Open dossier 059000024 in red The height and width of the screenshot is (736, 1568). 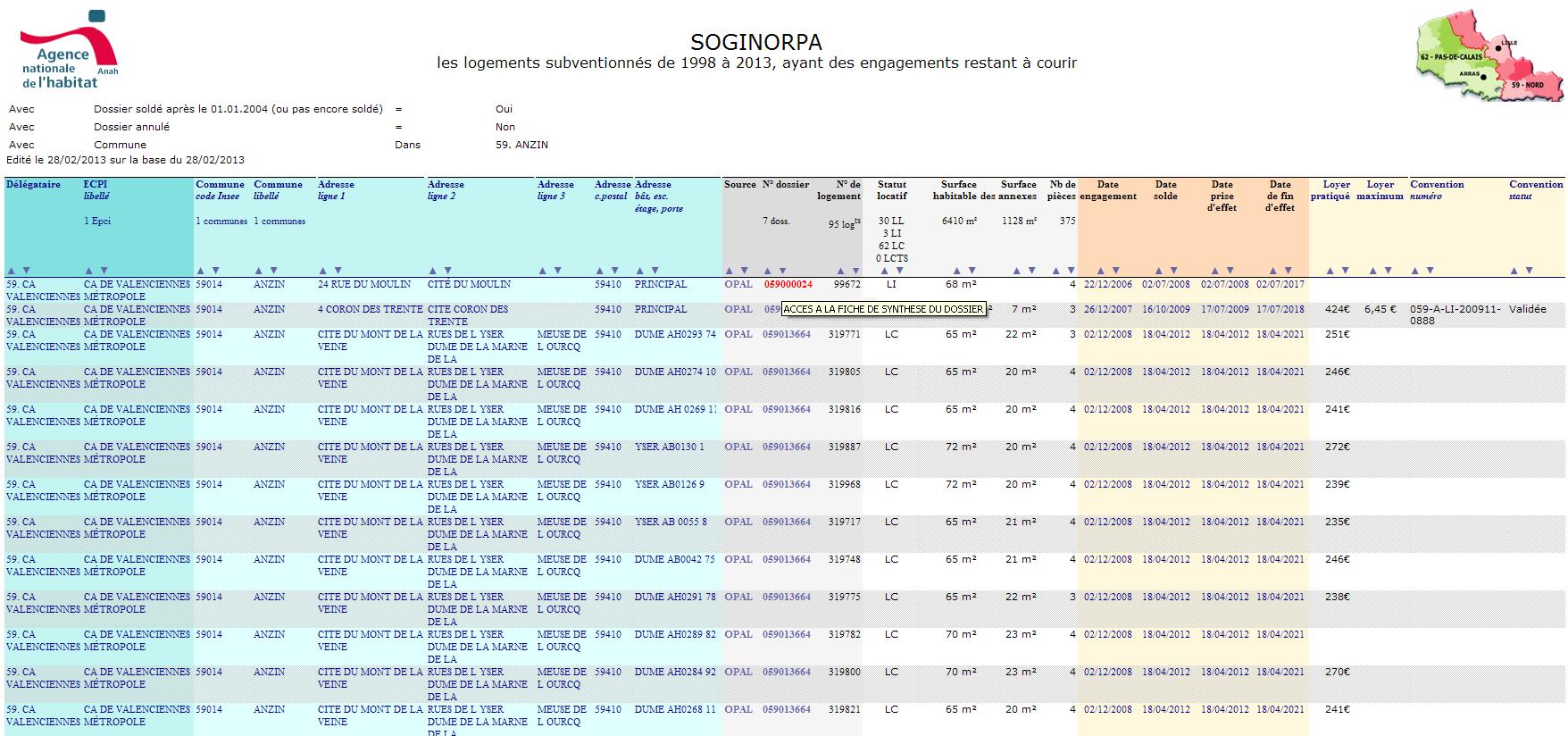788,285
